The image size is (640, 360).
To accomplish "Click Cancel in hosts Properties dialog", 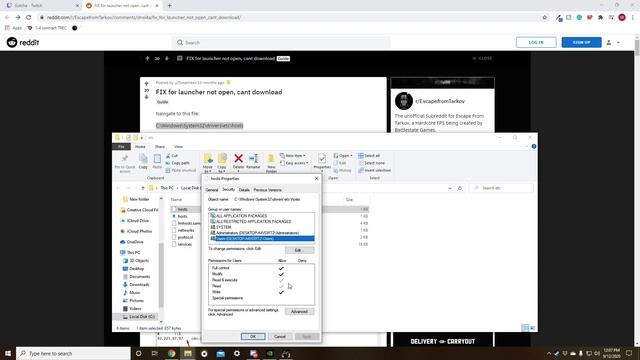I will [280, 336].
